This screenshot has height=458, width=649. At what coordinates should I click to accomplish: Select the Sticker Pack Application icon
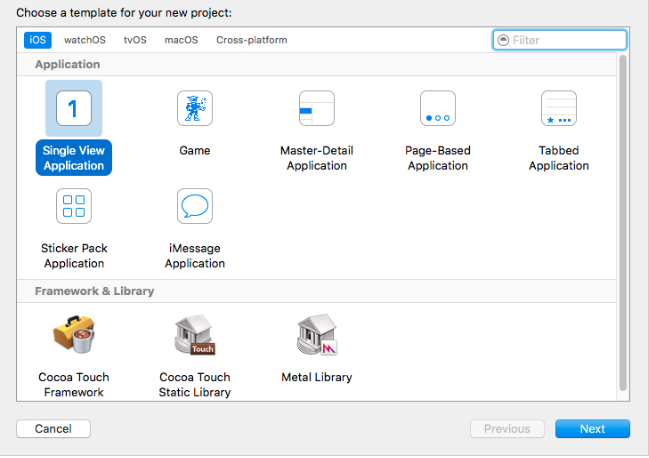(x=74, y=206)
